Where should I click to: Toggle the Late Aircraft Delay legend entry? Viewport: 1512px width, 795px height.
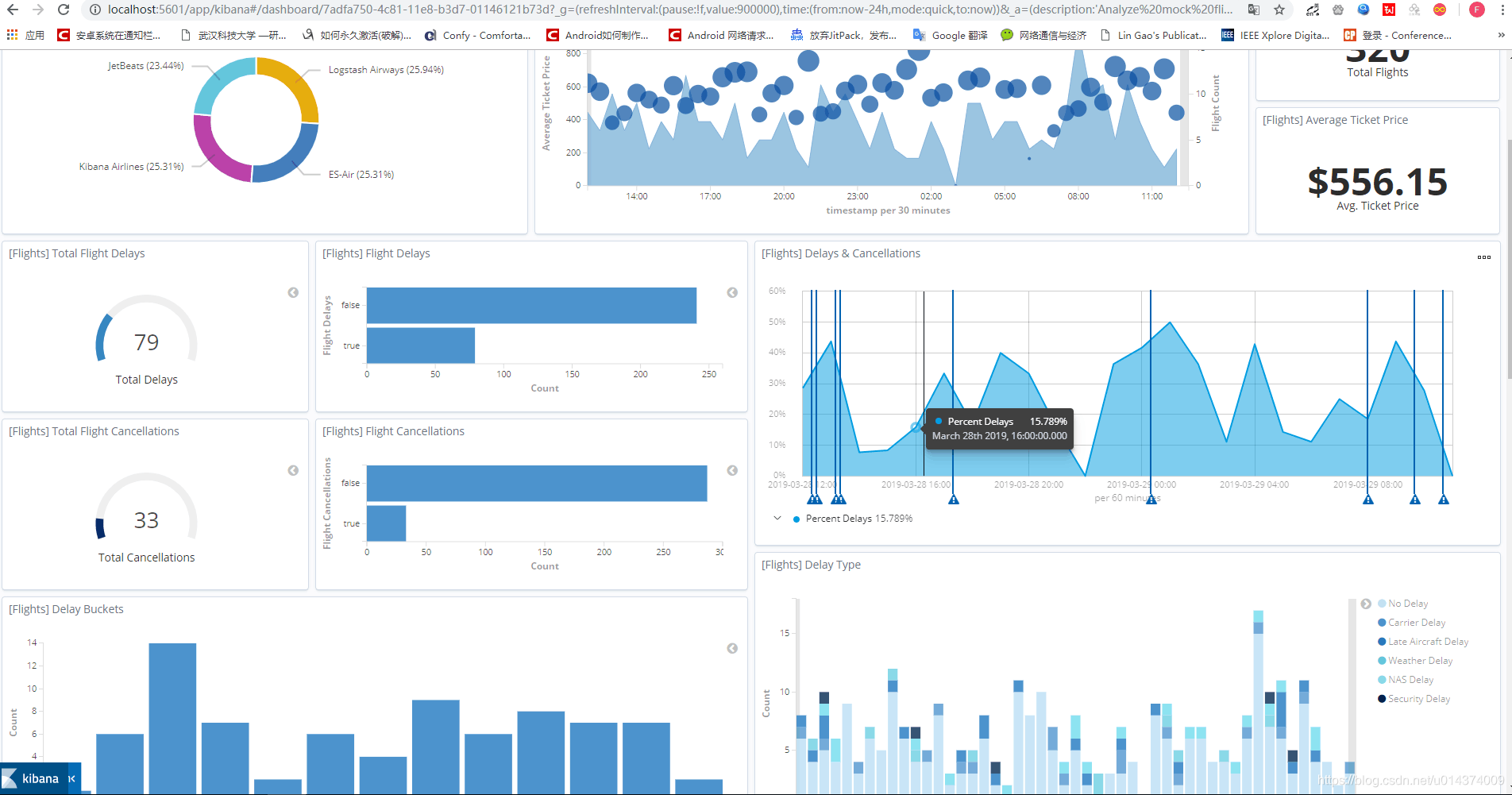[1423, 642]
